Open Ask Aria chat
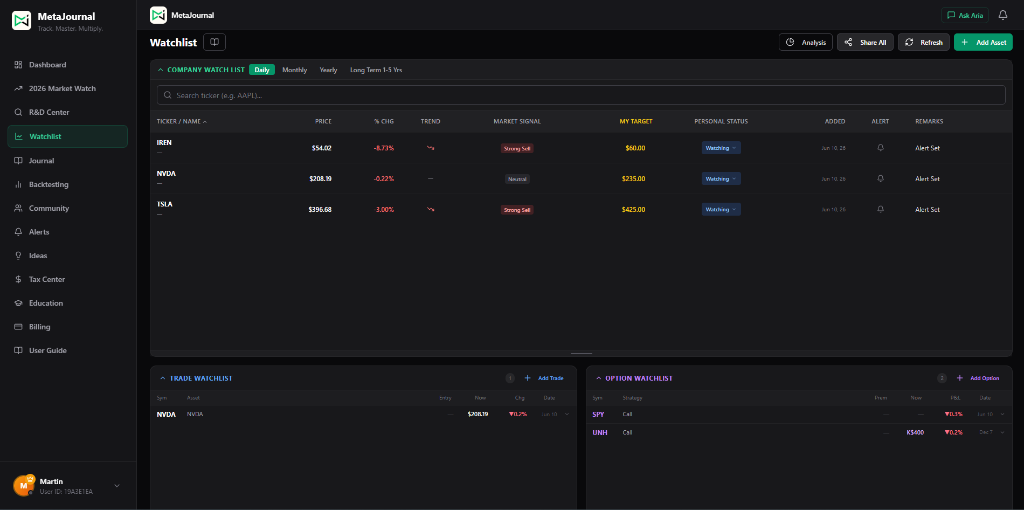 tap(965, 15)
